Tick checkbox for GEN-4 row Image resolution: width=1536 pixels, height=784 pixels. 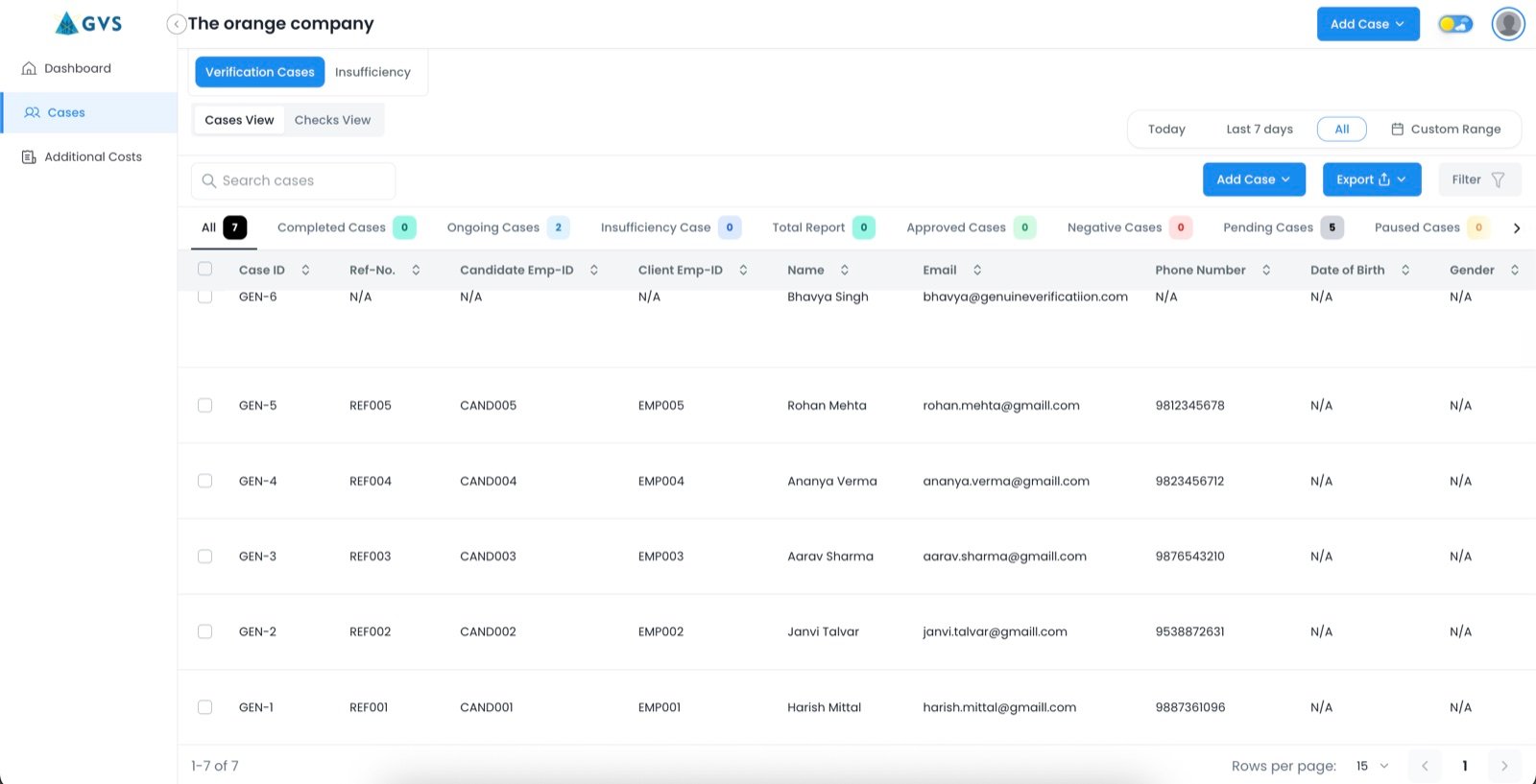[204, 481]
